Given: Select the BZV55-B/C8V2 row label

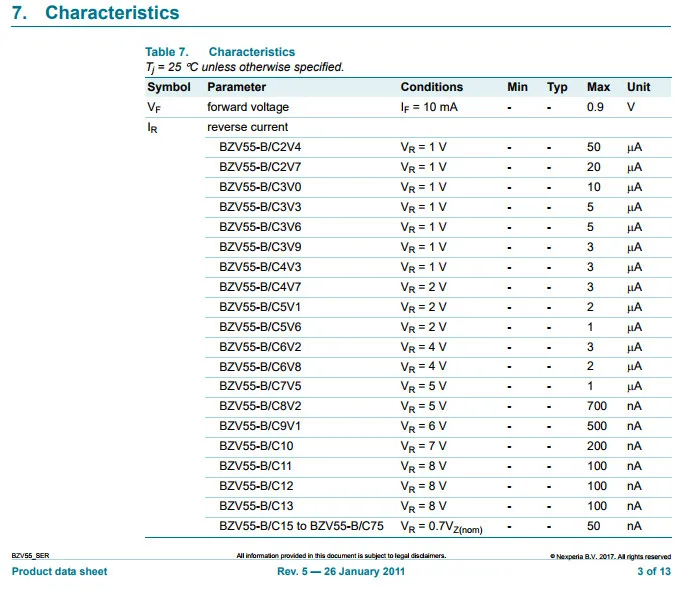Looking at the screenshot, I should tap(260, 406).
